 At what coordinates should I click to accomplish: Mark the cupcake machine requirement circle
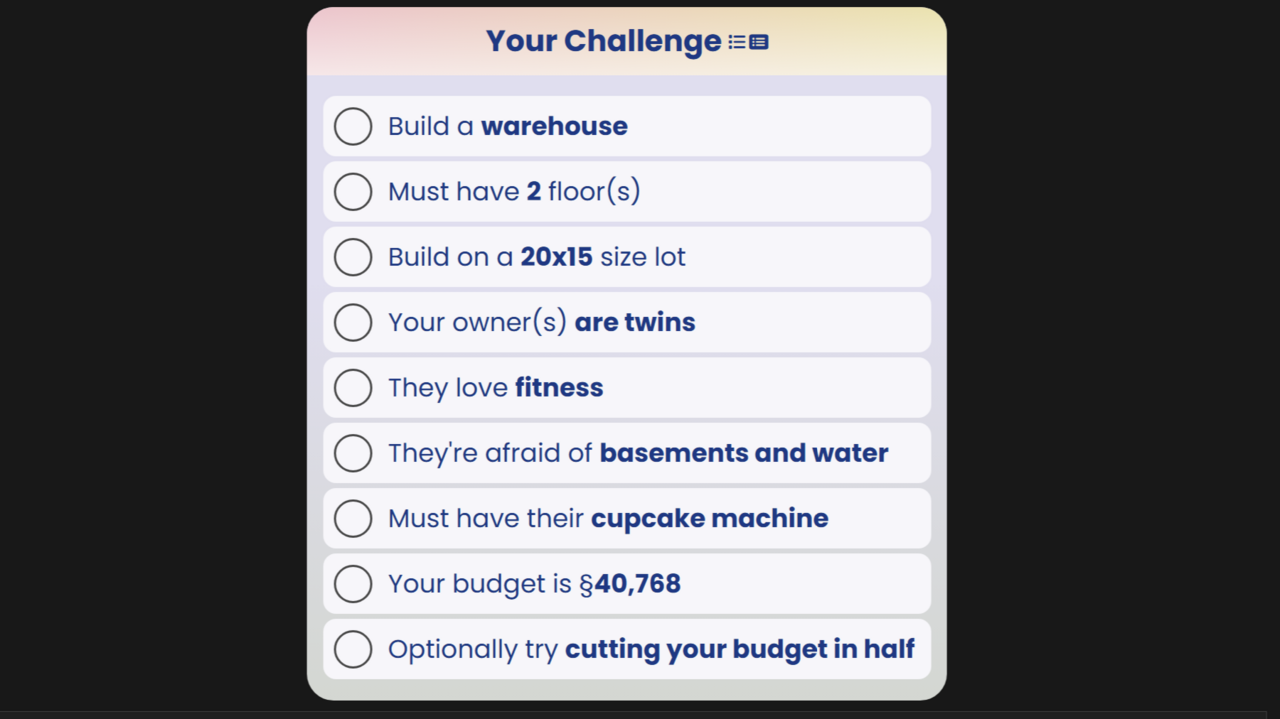click(x=353, y=518)
